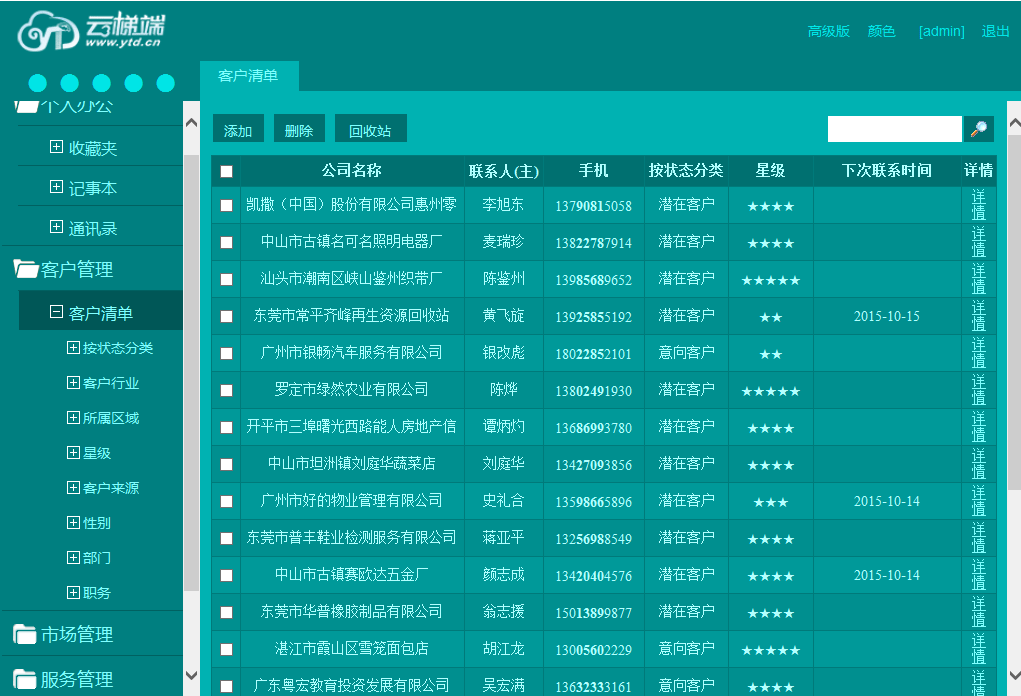Select checkbox for 罗定市绿然农业有限公司
Screen dimensions: 1021x696
click(226, 390)
